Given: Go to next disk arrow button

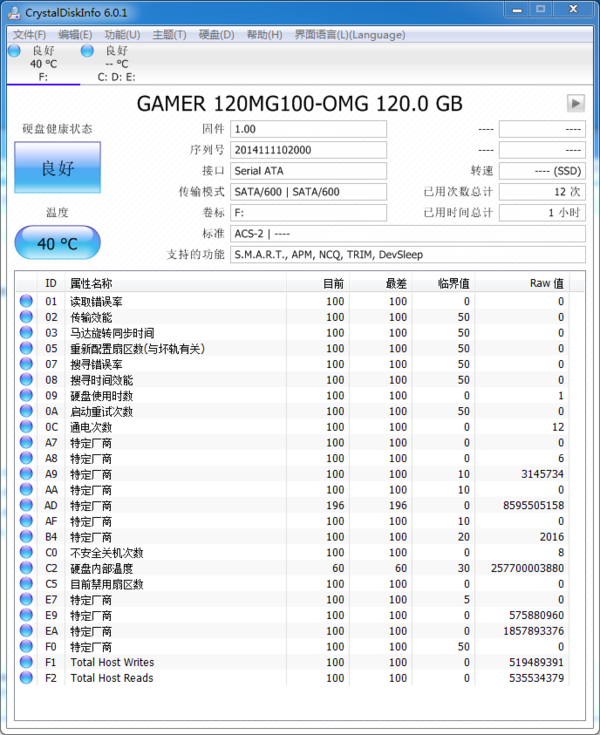Looking at the screenshot, I should (576, 103).
